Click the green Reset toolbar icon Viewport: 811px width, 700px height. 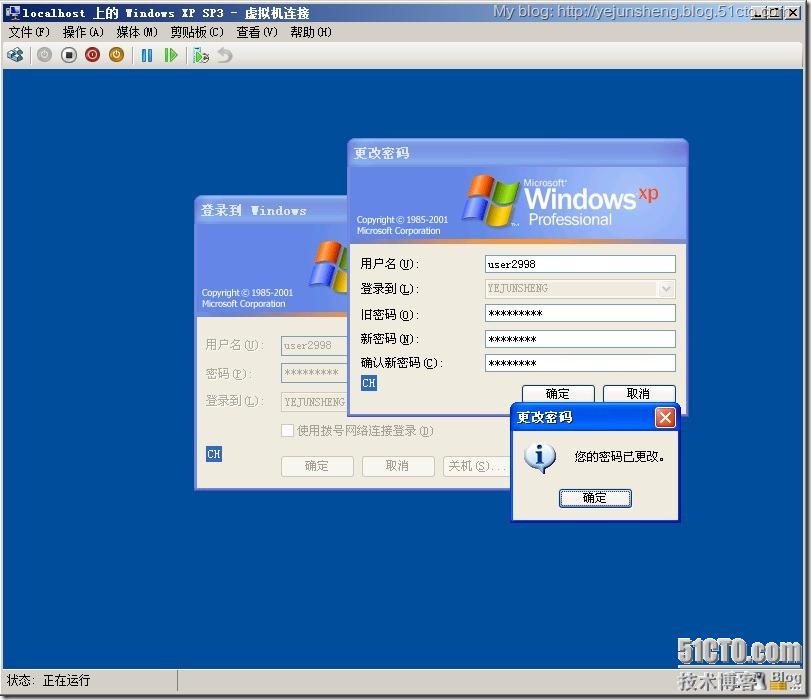pyautogui.click(x=171, y=55)
